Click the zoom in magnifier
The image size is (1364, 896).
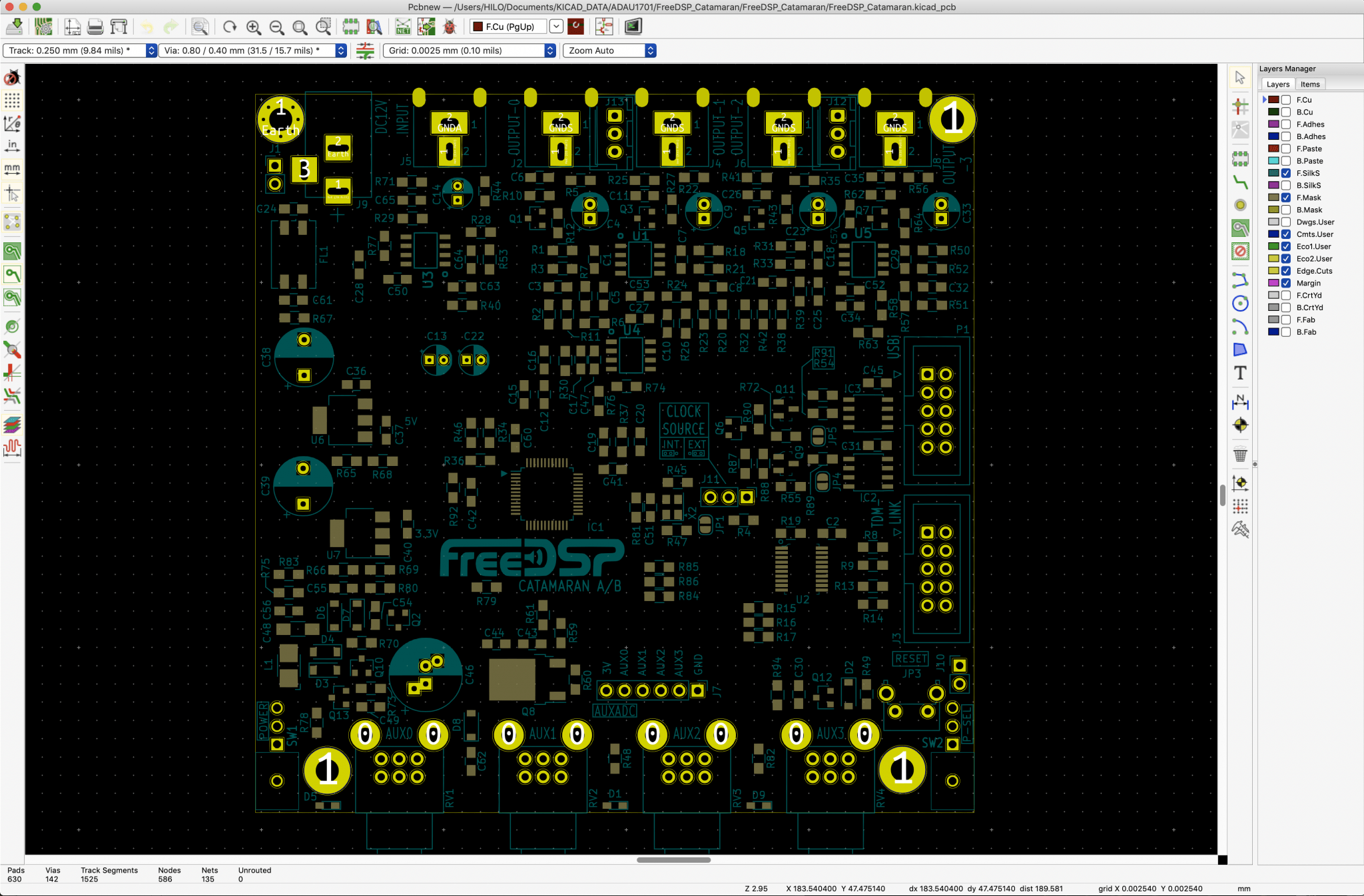(253, 27)
